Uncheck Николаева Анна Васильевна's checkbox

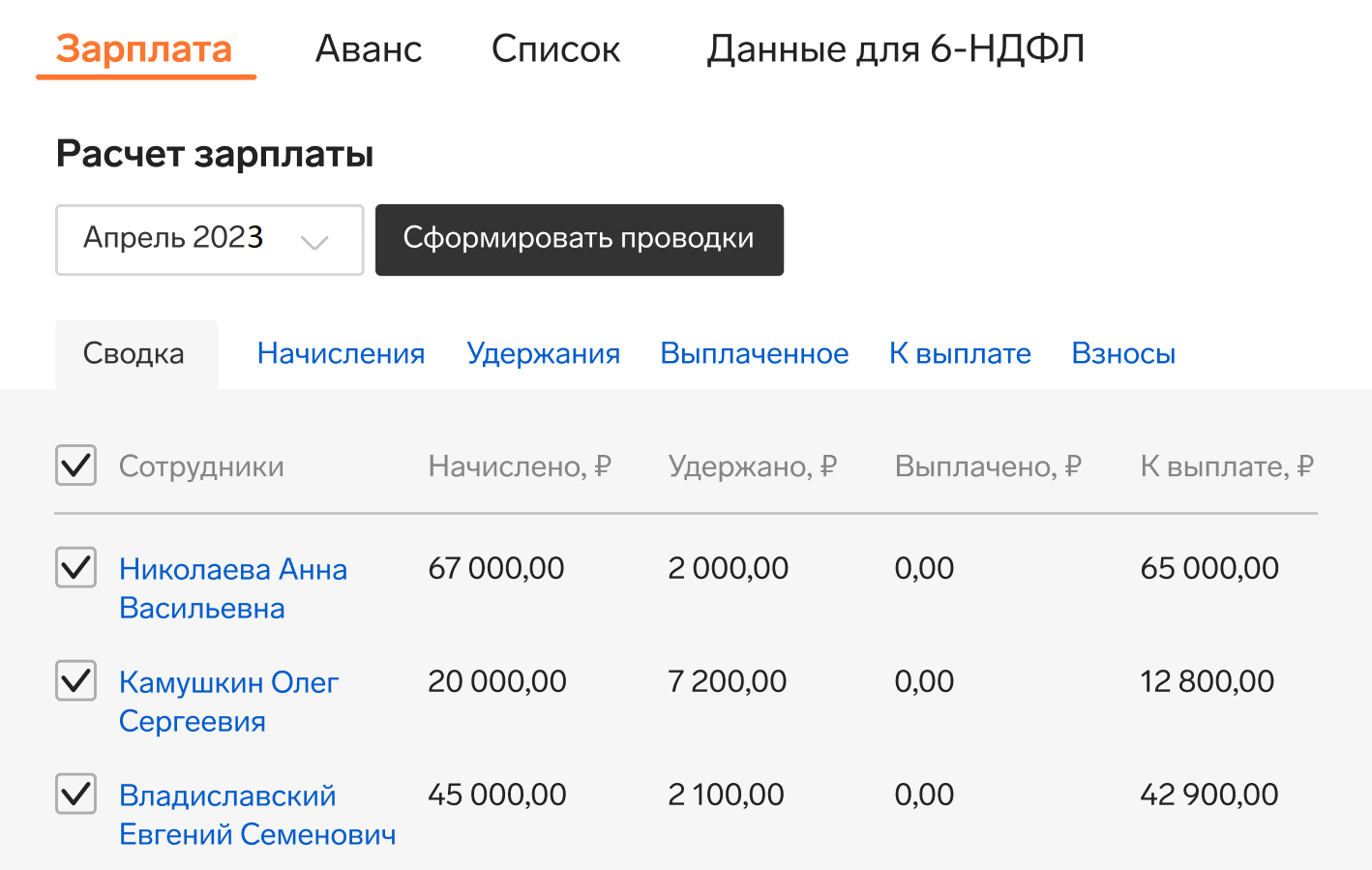[75, 567]
